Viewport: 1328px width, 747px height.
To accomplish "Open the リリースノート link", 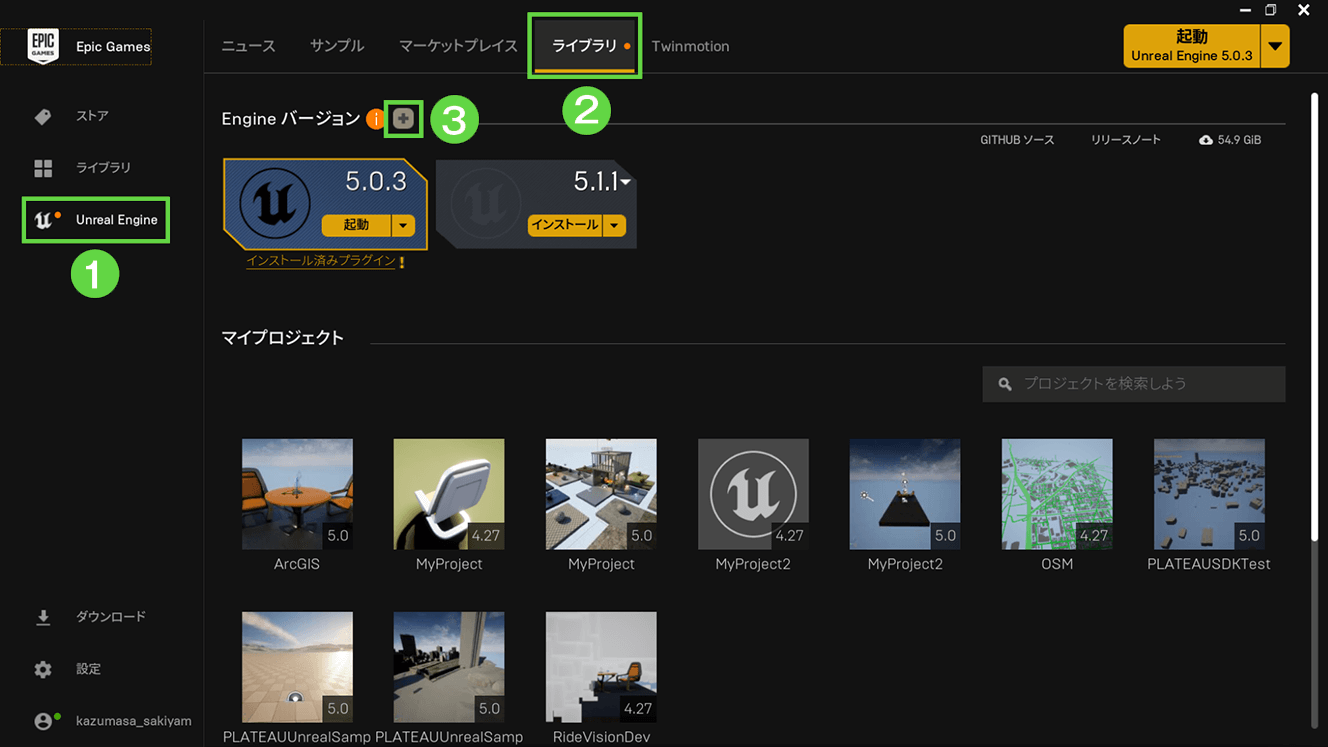I will point(1126,140).
